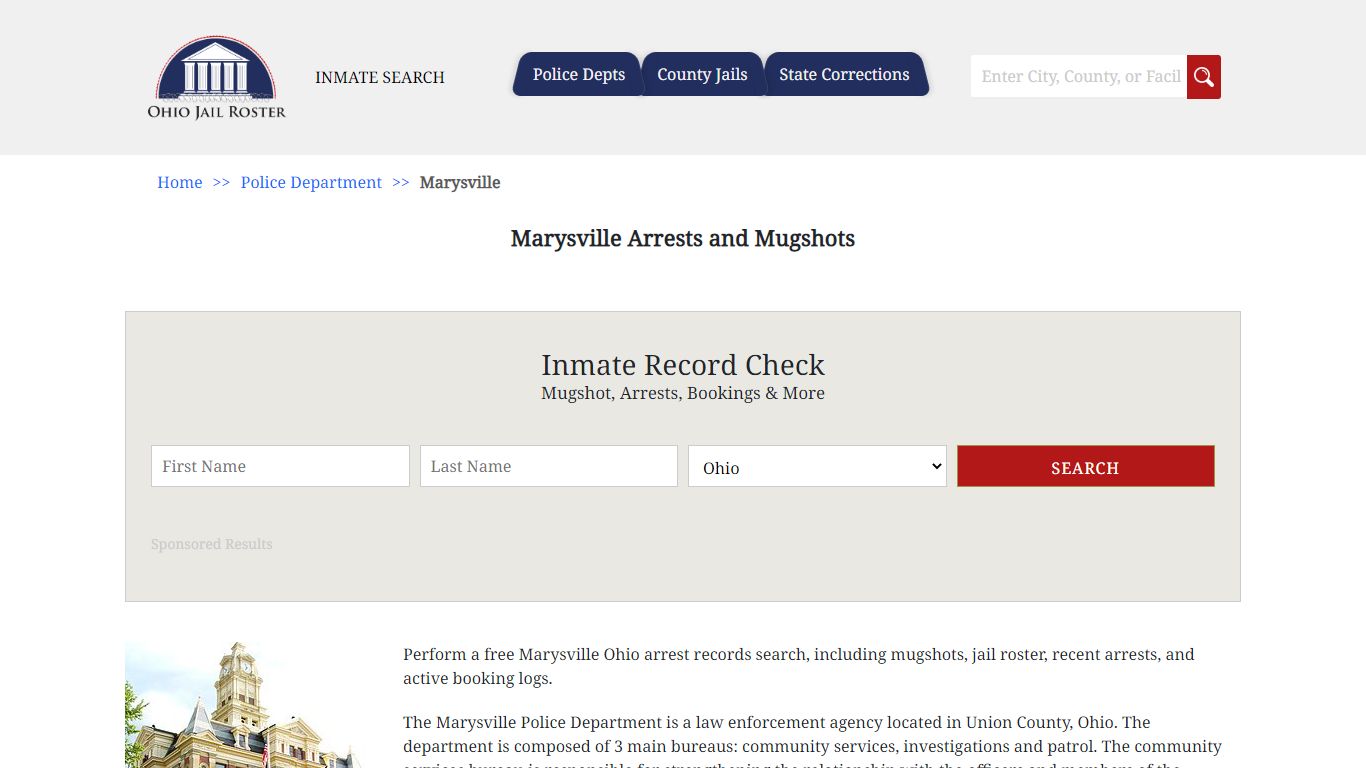Click the INMATE SEARCH header text
Image resolution: width=1366 pixels, height=768 pixels.
click(380, 77)
